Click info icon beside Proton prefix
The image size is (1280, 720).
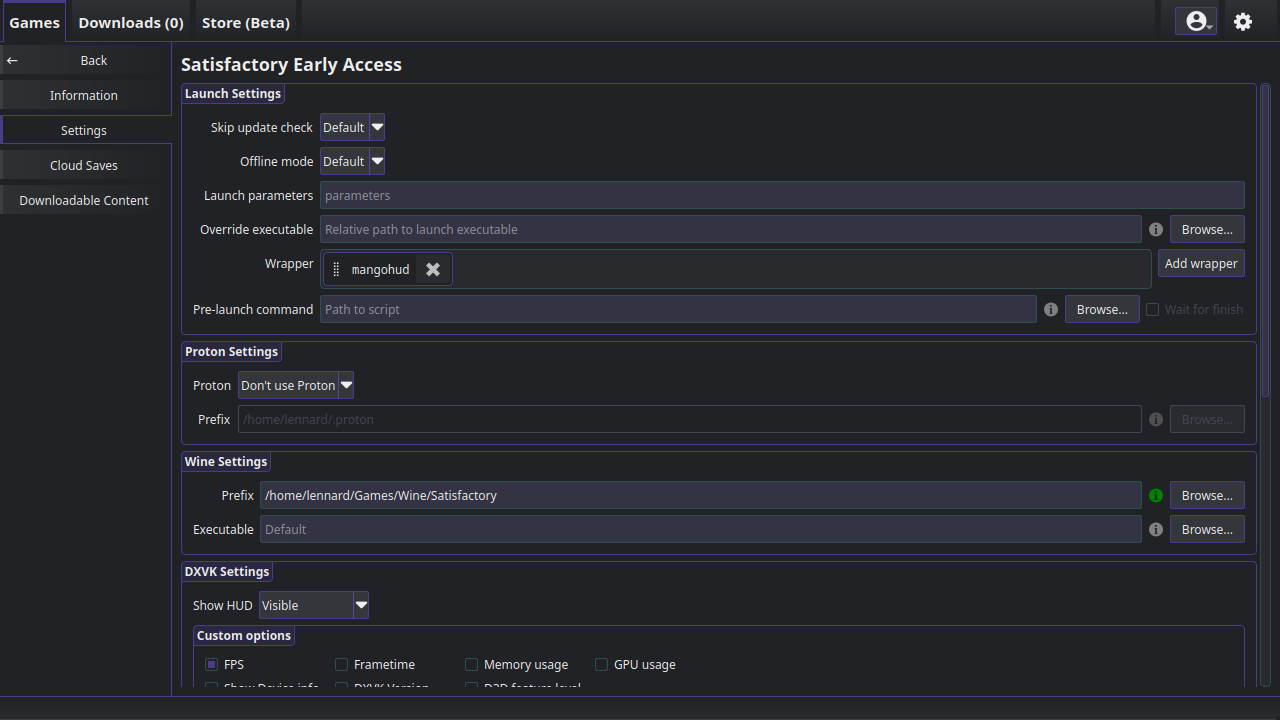tap(1156, 419)
